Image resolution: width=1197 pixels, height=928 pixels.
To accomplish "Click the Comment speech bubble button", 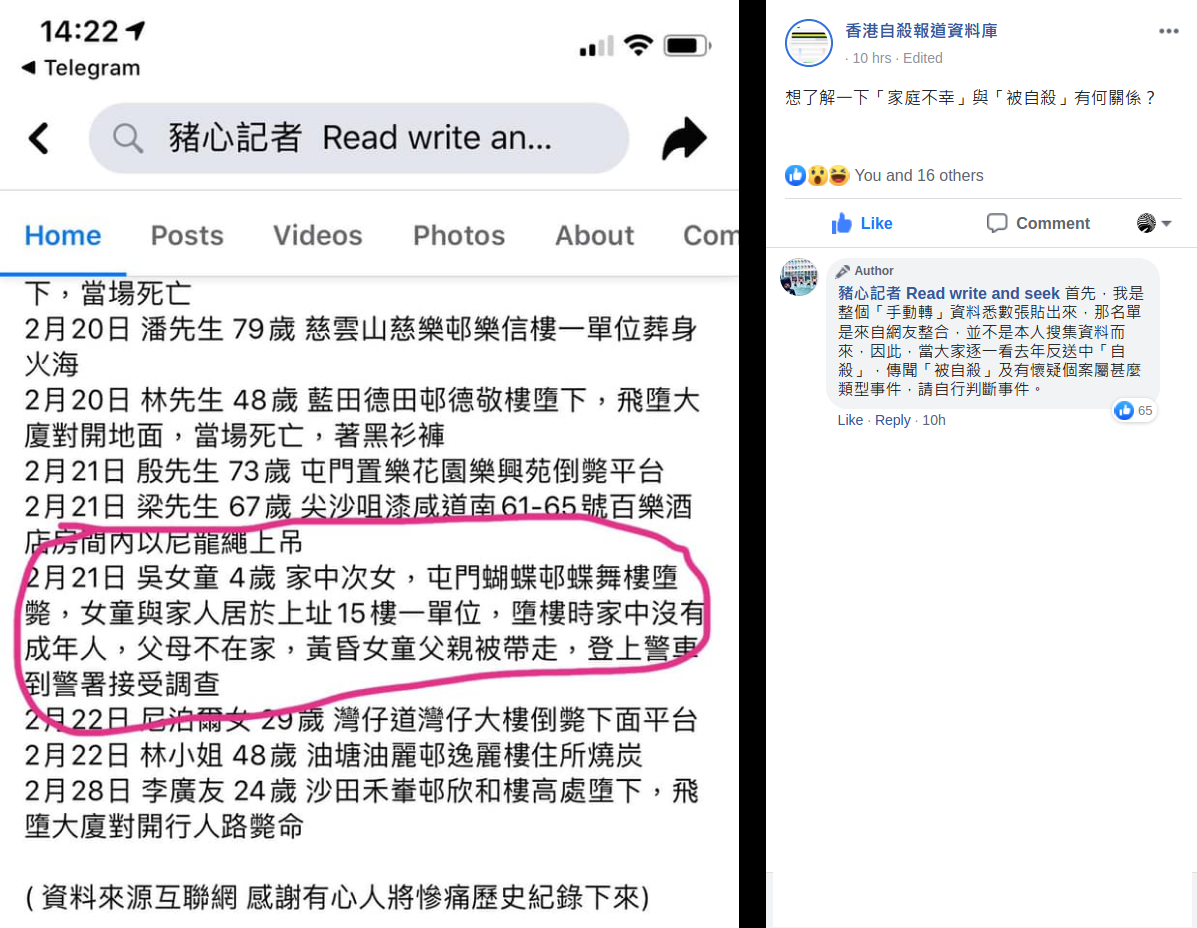I will (x=1037, y=223).
